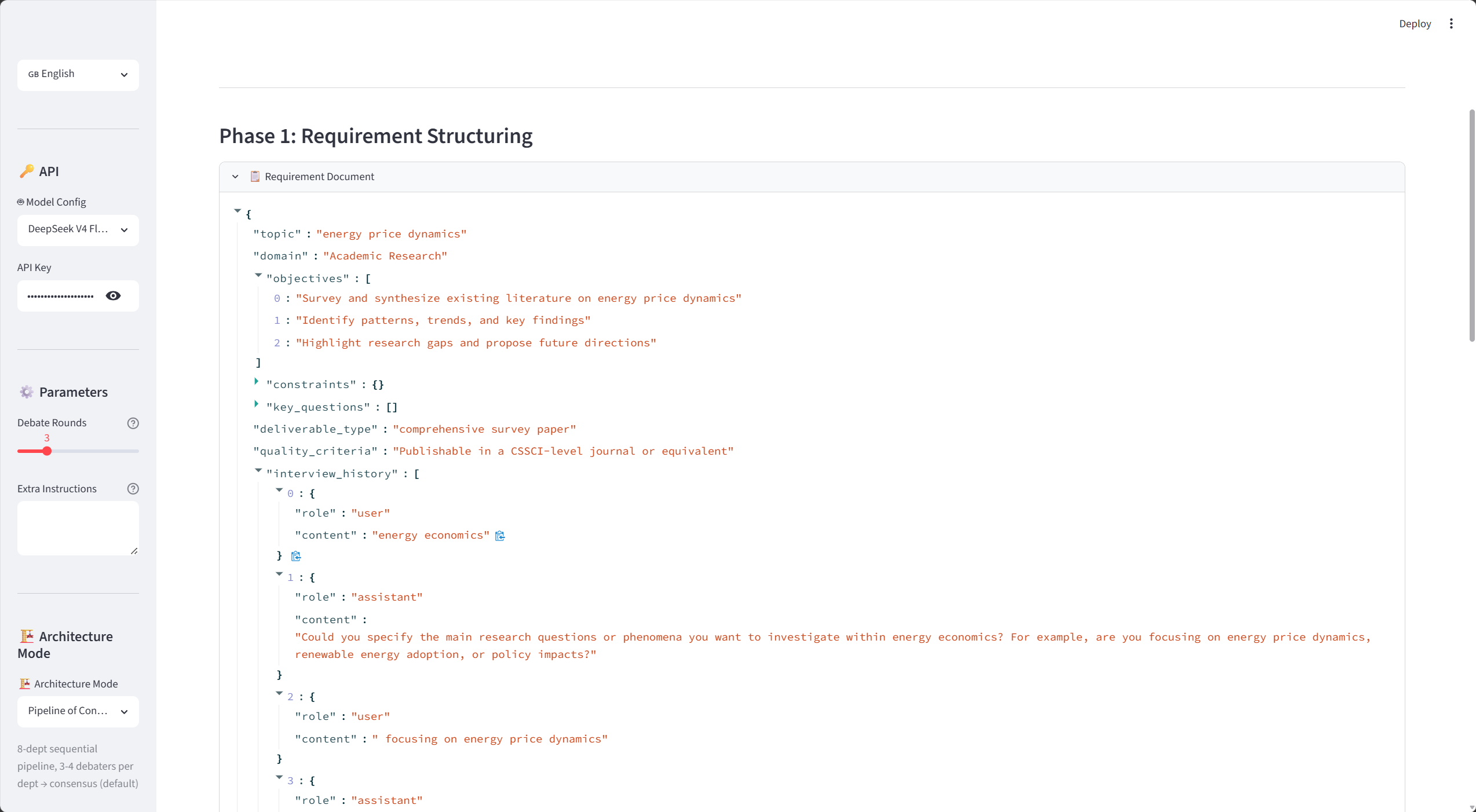Collapse interview_history item 3

tap(279, 777)
